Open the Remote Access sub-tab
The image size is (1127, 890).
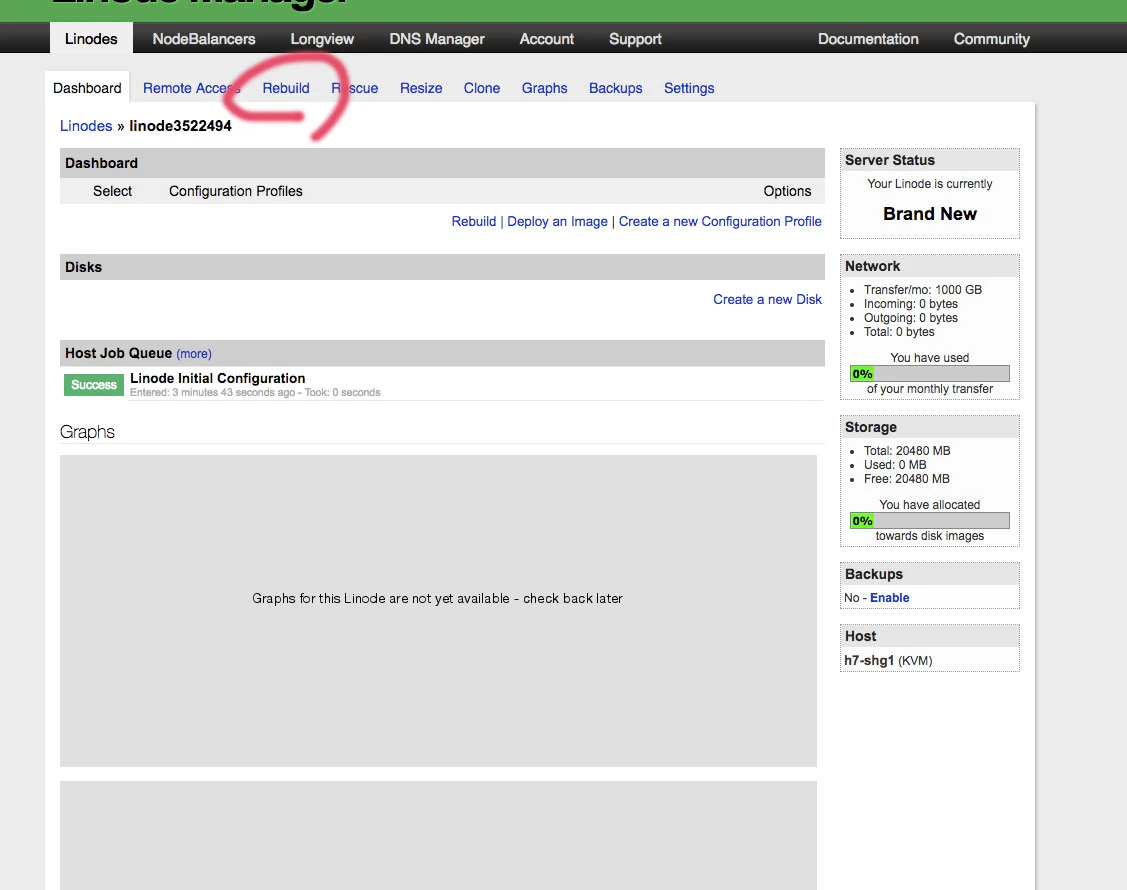click(191, 88)
